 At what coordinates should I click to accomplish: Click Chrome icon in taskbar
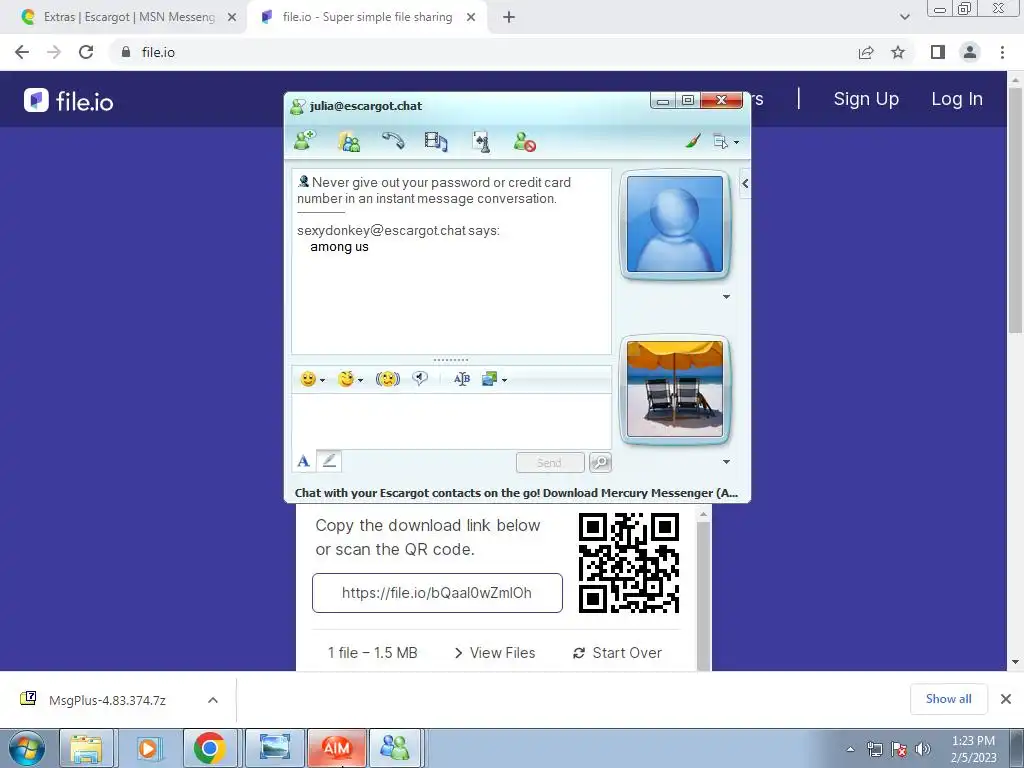pos(210,748)
